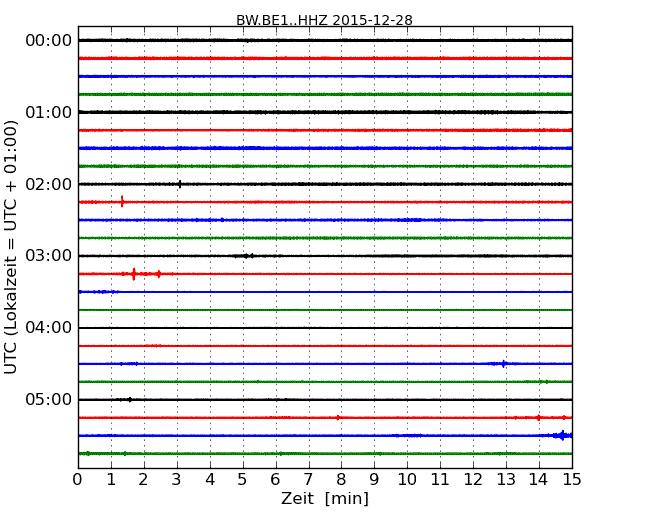
Task: Click the black spike on the 02:00 trace
Action: (x=179, y=184)
